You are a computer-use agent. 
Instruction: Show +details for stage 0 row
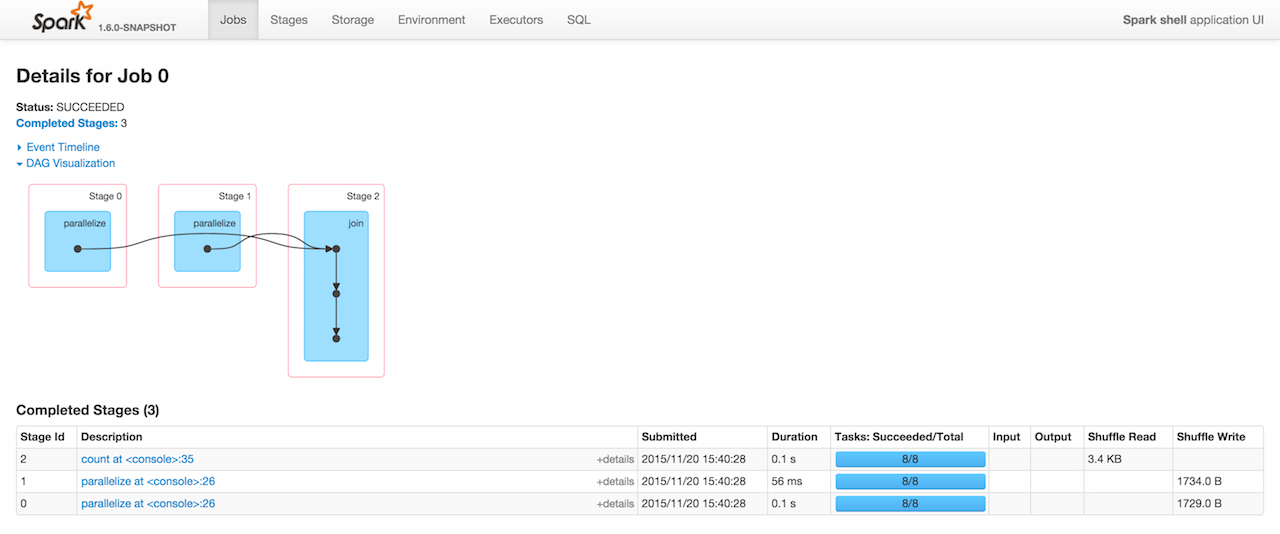(614, 504)
